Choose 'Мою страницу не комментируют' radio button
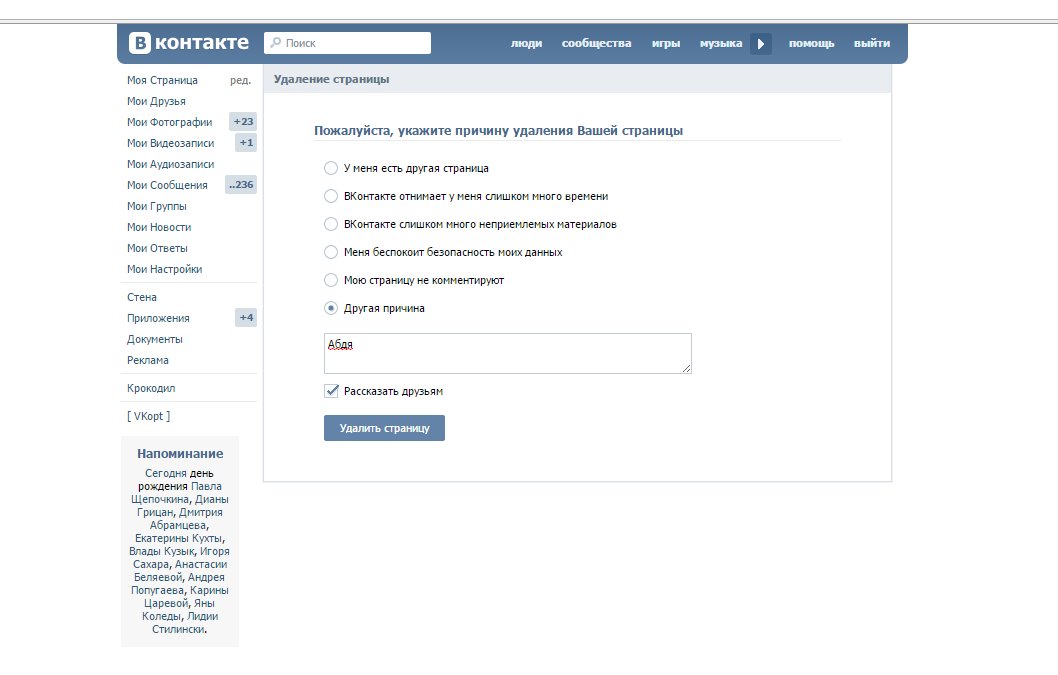Viewport: 1058px width, 675px height. point(331,280)
